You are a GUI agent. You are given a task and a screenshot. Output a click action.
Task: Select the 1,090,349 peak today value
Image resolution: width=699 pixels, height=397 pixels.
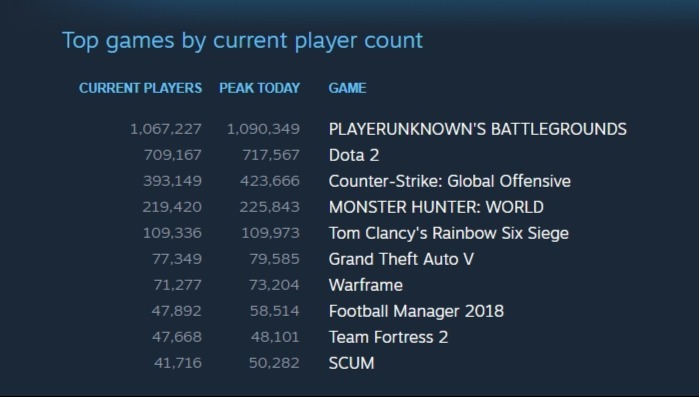tap(263, 129)
